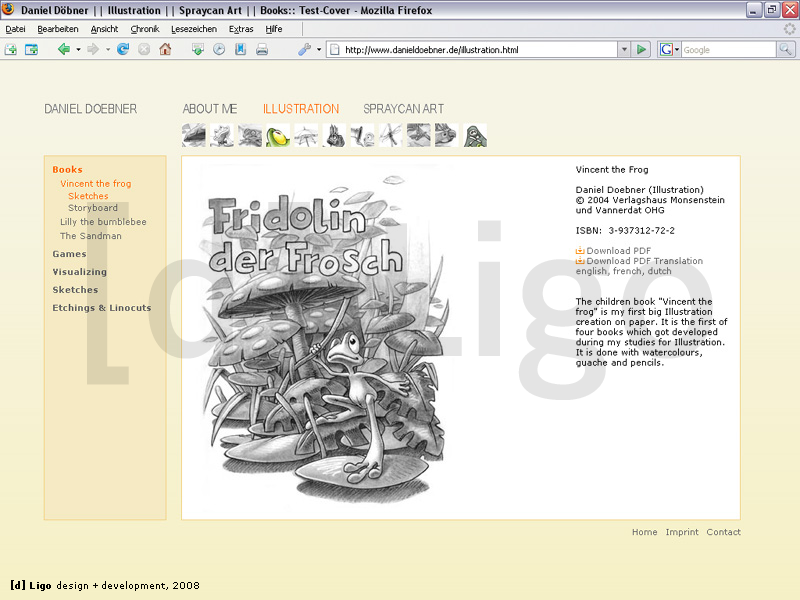Image resolution: width=800 pixels, height=600 pixels.
Task: Expand the address bar URL dropdown
Action: pos(624,49)
